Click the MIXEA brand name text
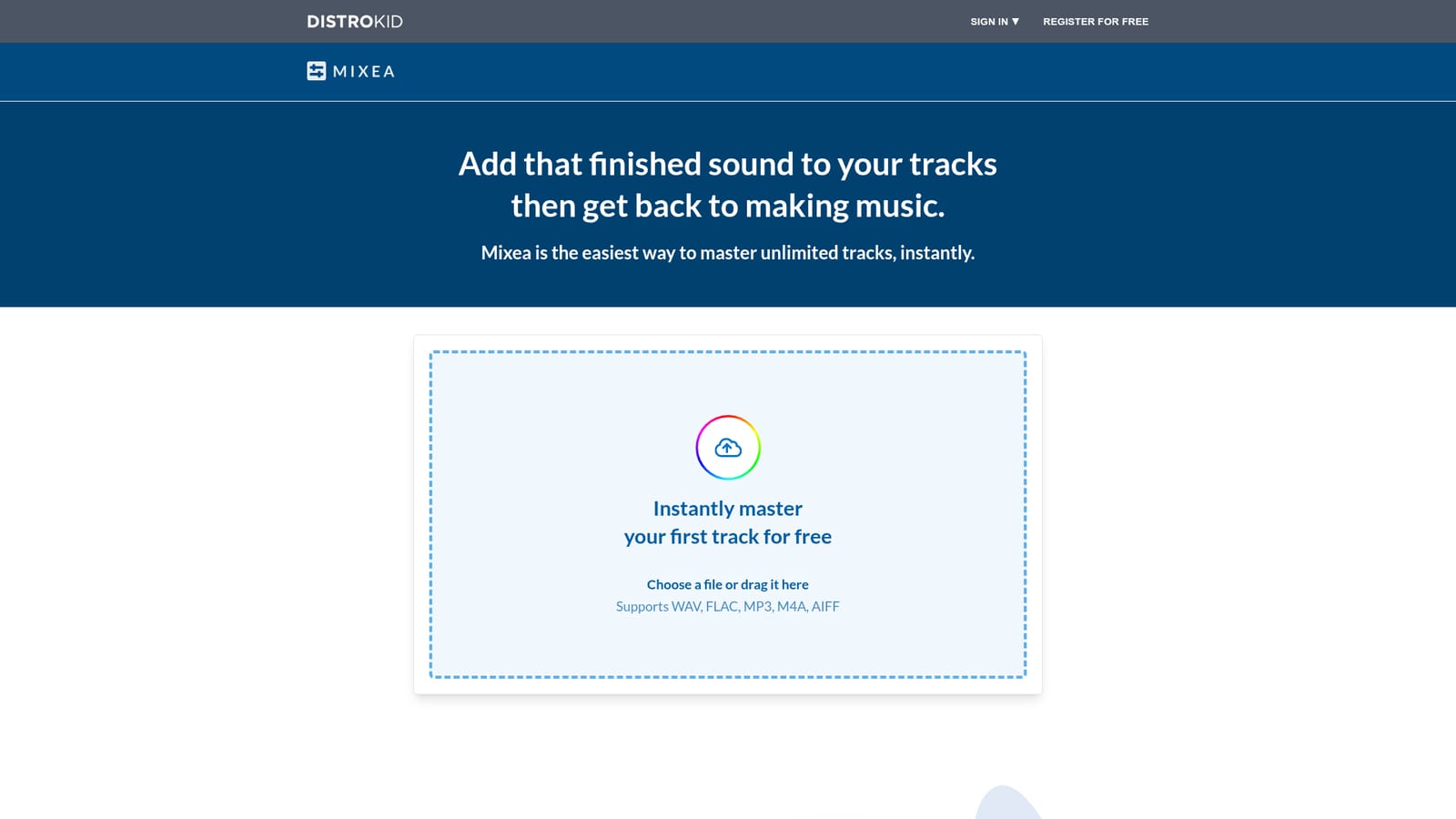1456x819 pixels. [x=364, y=71]
